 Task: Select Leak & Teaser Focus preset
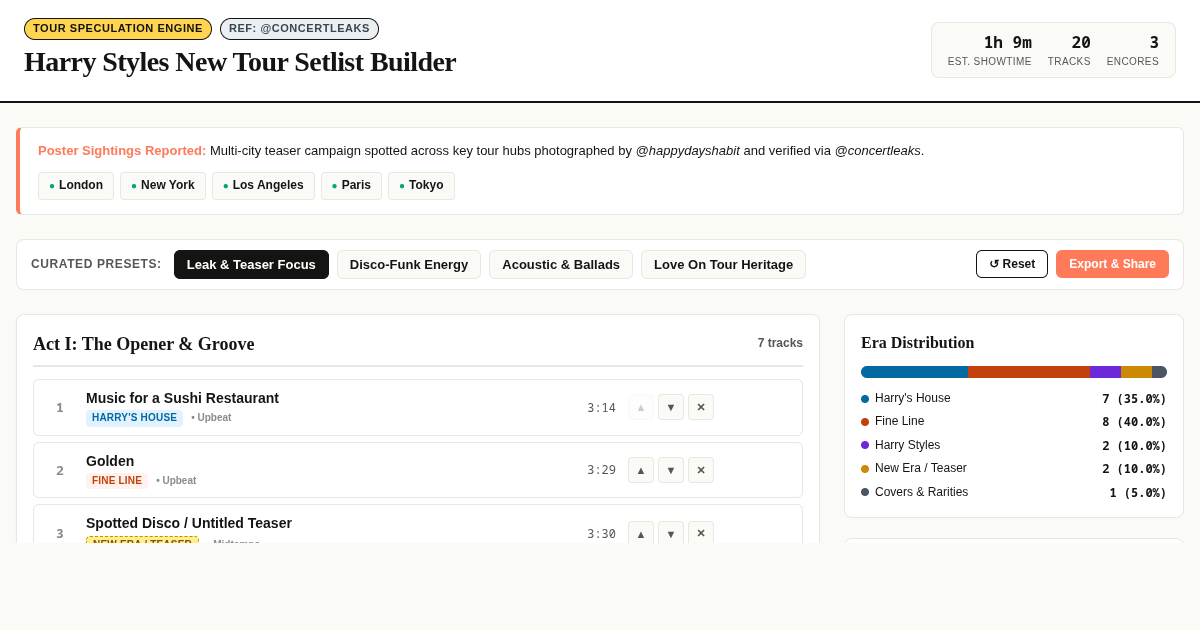click(251, 264)
